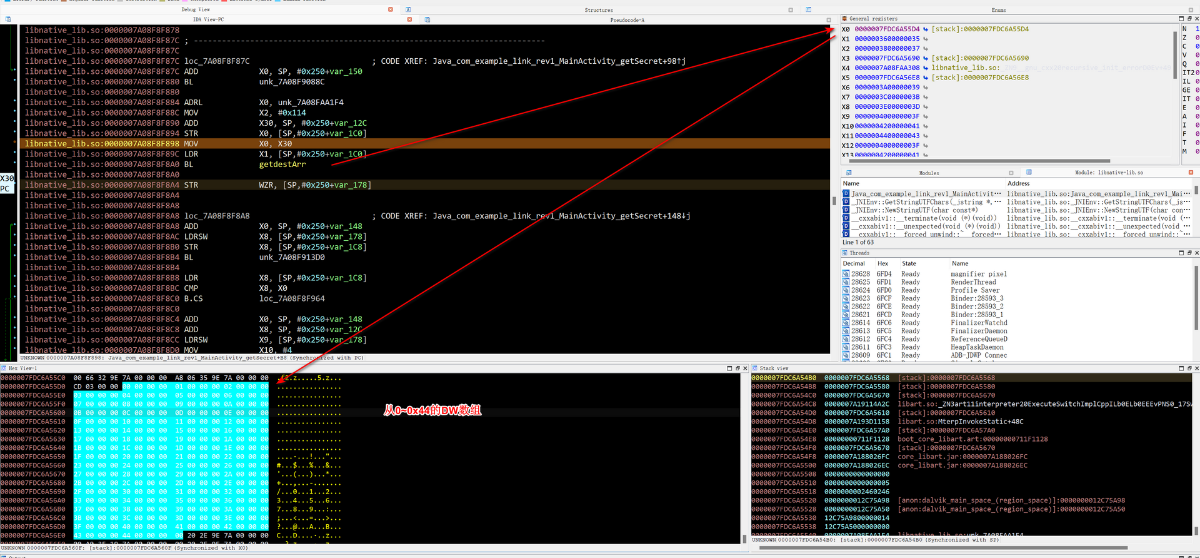Viewport: 1200px width, 558px height.
Task: Select thread 28625 RenderThread row
Action: tap(1015, 281)
